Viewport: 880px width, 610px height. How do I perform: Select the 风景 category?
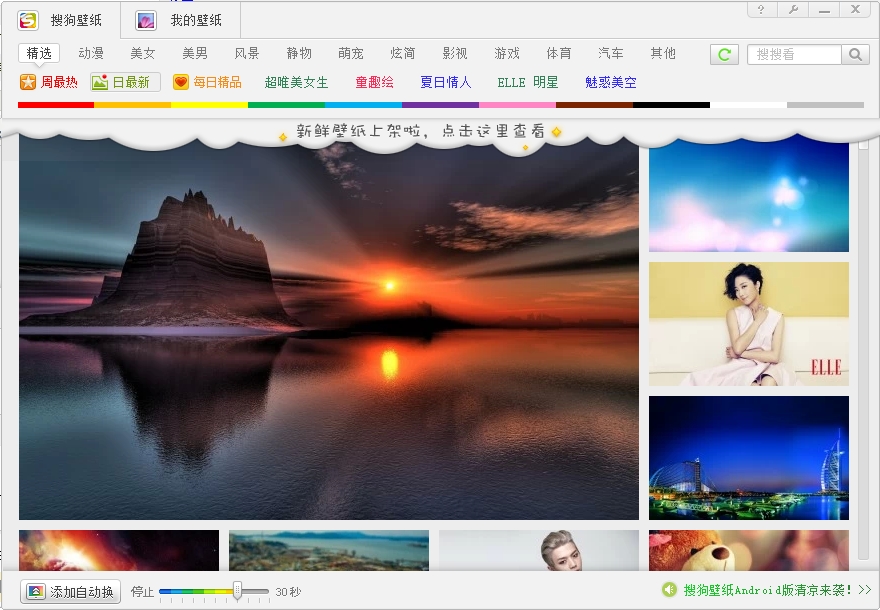(x=246, y=53)
